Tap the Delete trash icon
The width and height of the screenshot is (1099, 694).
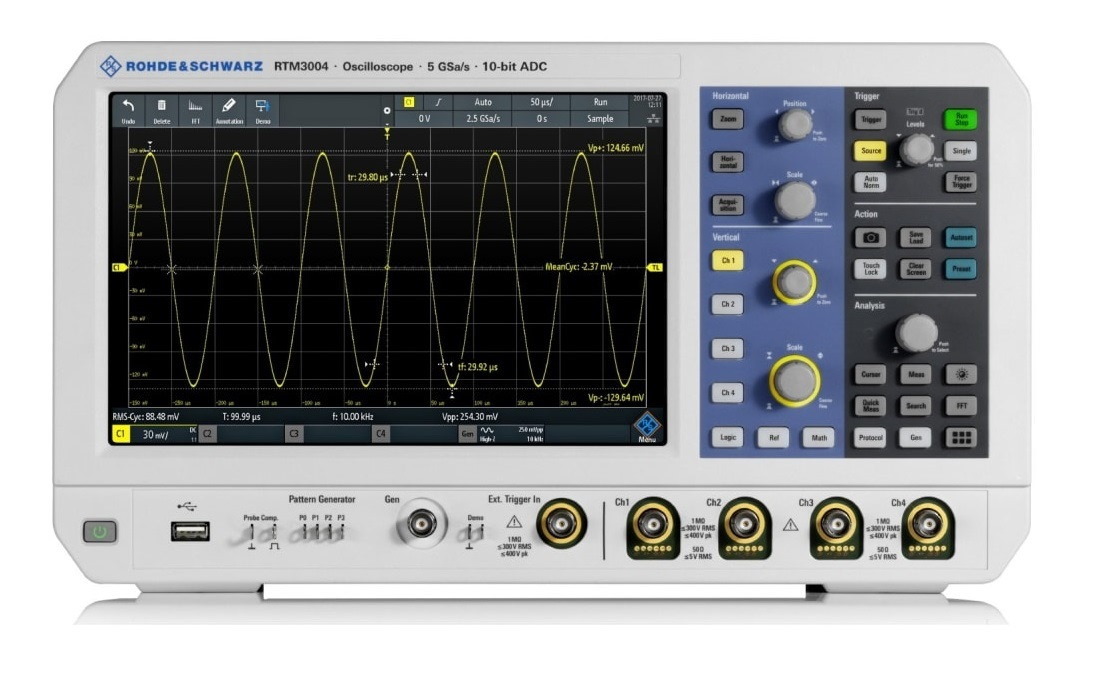pyautogui.click(x=161, y=108)
